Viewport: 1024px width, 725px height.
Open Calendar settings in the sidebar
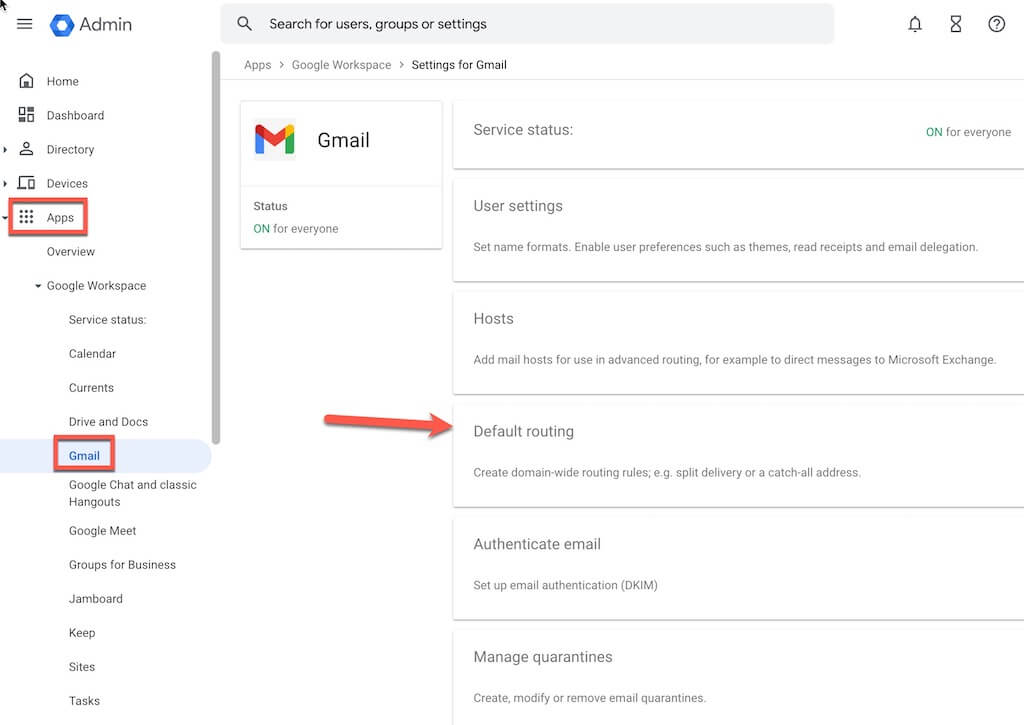tap(92, 353)
